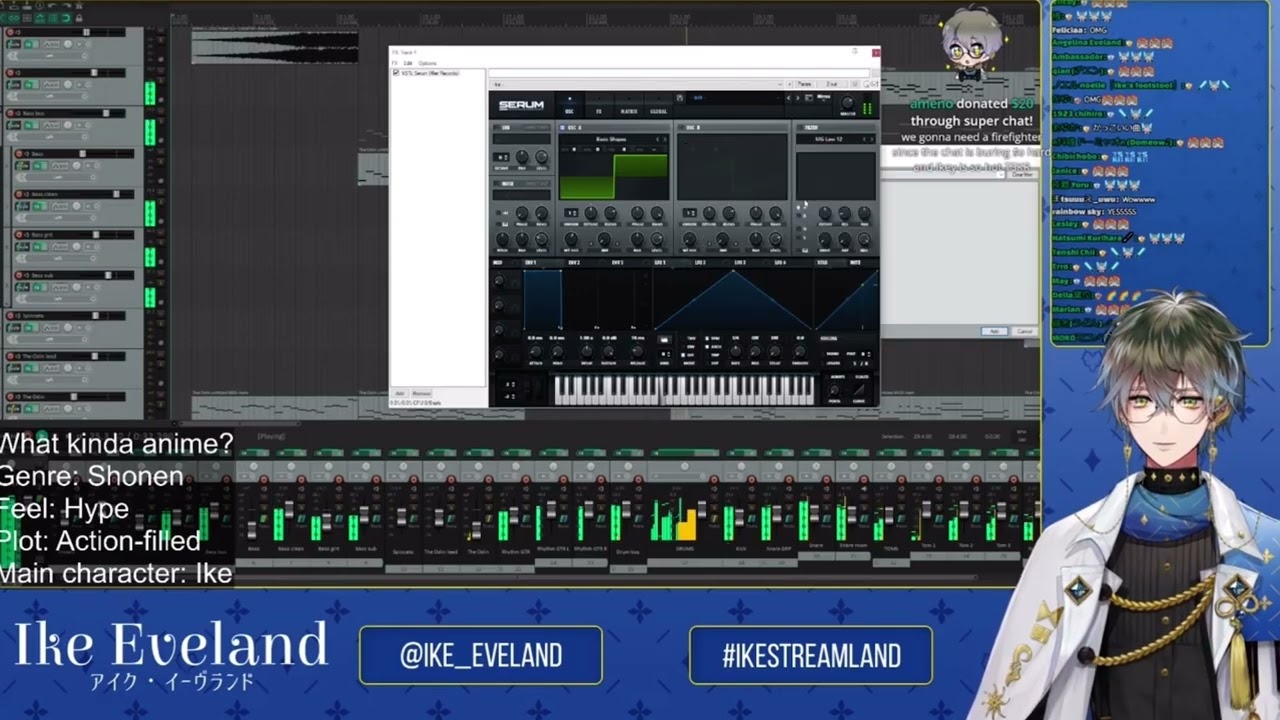Toggle the SUB oscillator enable switch
The width and height of the screenshot is (1280, 720).
pos(496,128)
